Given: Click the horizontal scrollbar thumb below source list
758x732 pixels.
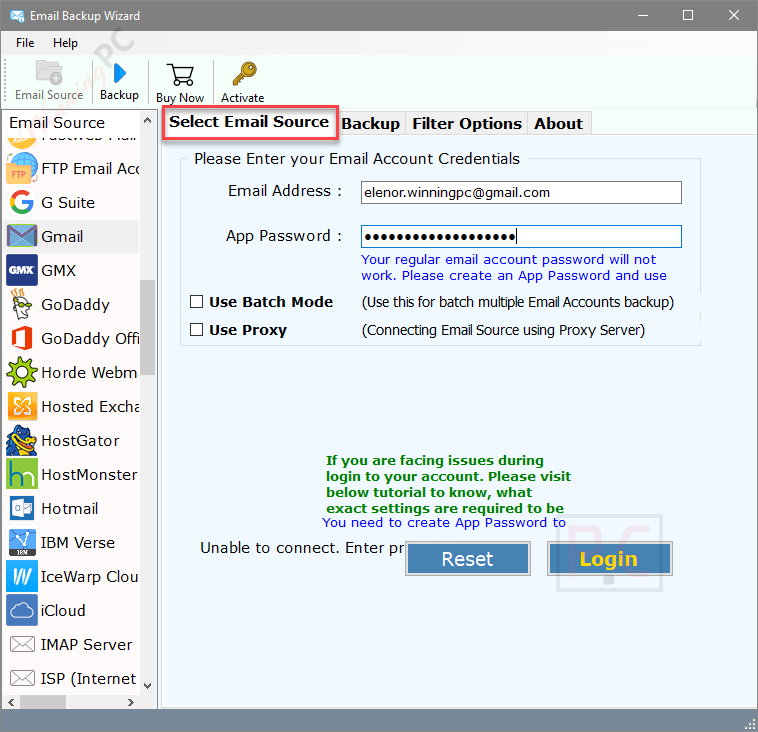Looking at the screenshot, I should click(43, 702).
